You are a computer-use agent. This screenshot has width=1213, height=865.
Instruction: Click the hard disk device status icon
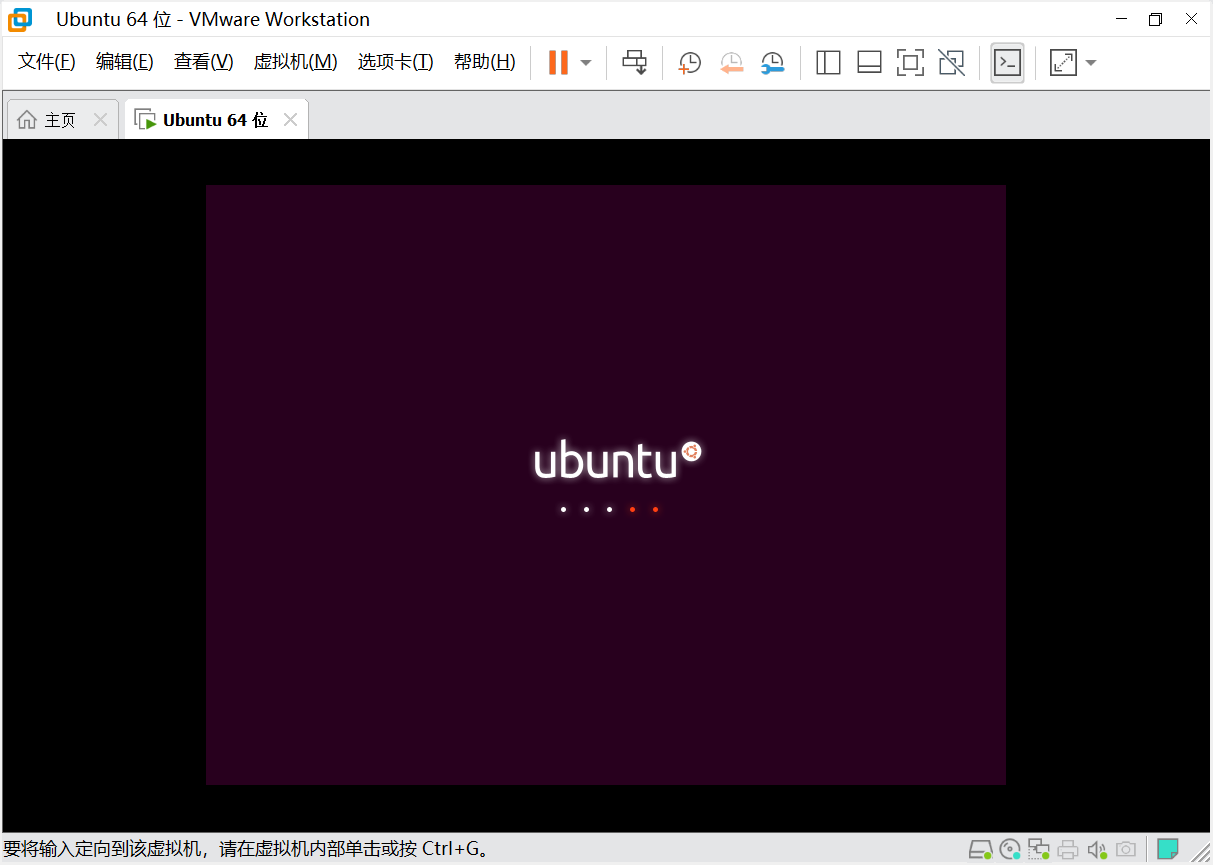coord(980,850)
